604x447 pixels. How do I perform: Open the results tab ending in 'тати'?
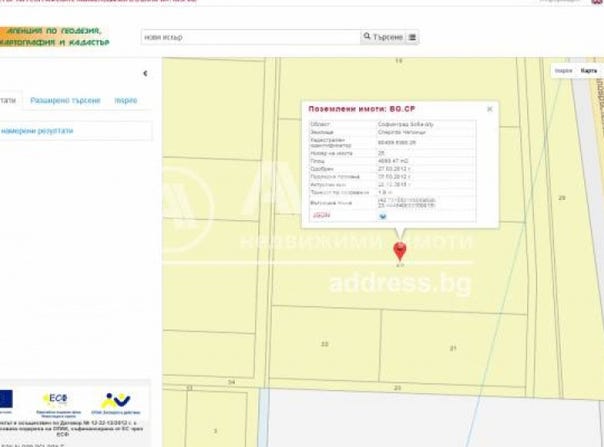pos(8,101)
